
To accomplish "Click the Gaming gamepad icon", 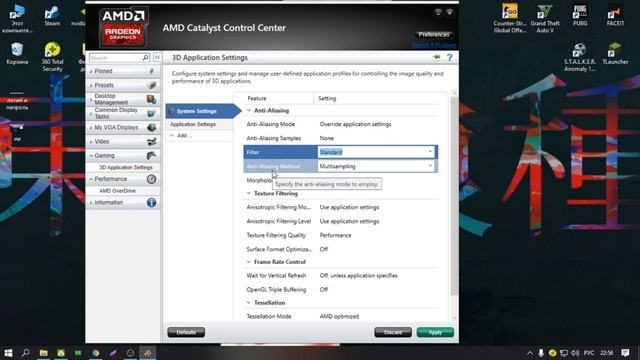I will [x=151, y=155].
